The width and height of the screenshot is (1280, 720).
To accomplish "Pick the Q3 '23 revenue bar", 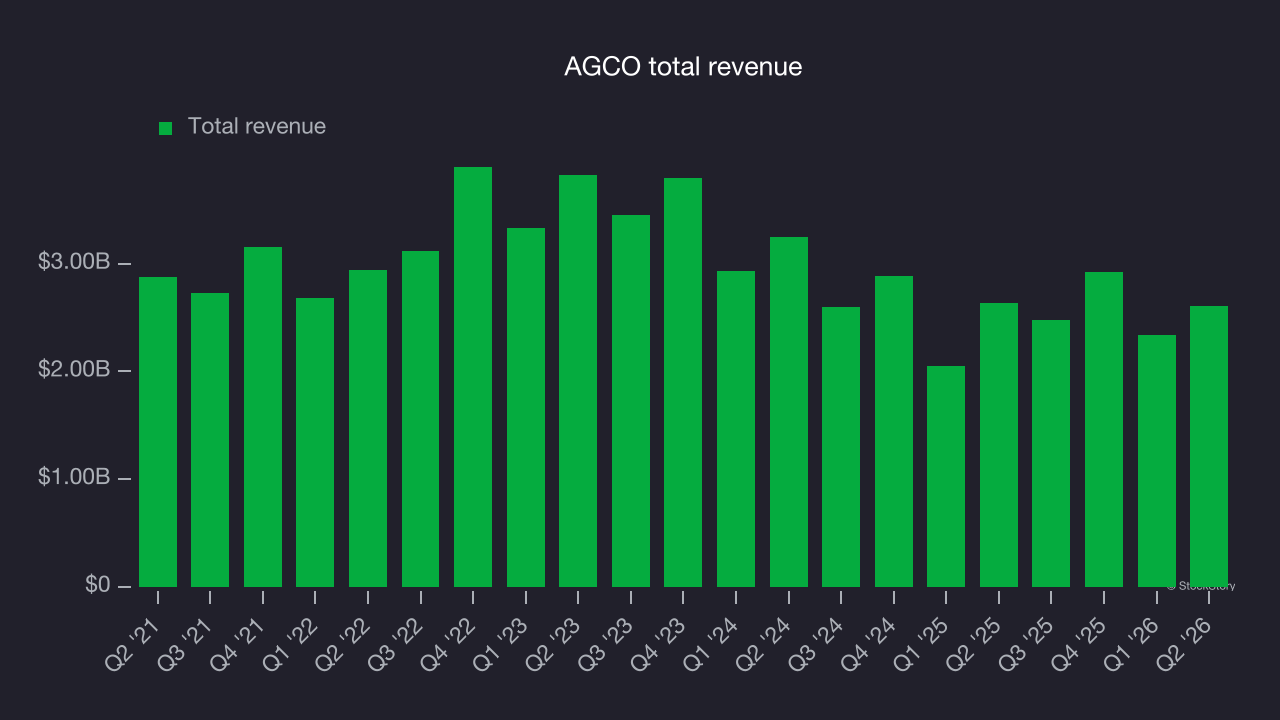I will click(x=631, y=401).
